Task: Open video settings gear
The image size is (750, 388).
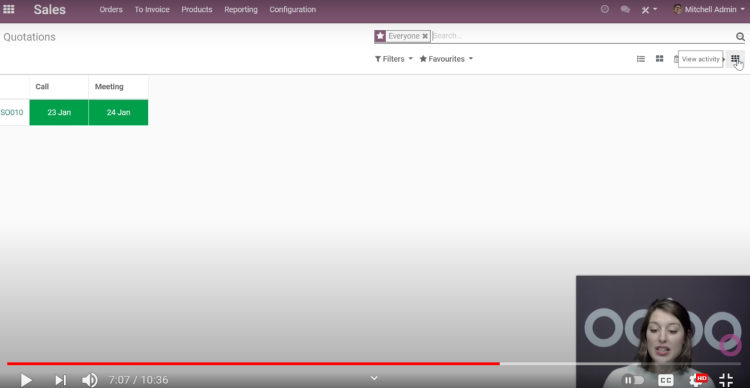Action: pos(697,380)
